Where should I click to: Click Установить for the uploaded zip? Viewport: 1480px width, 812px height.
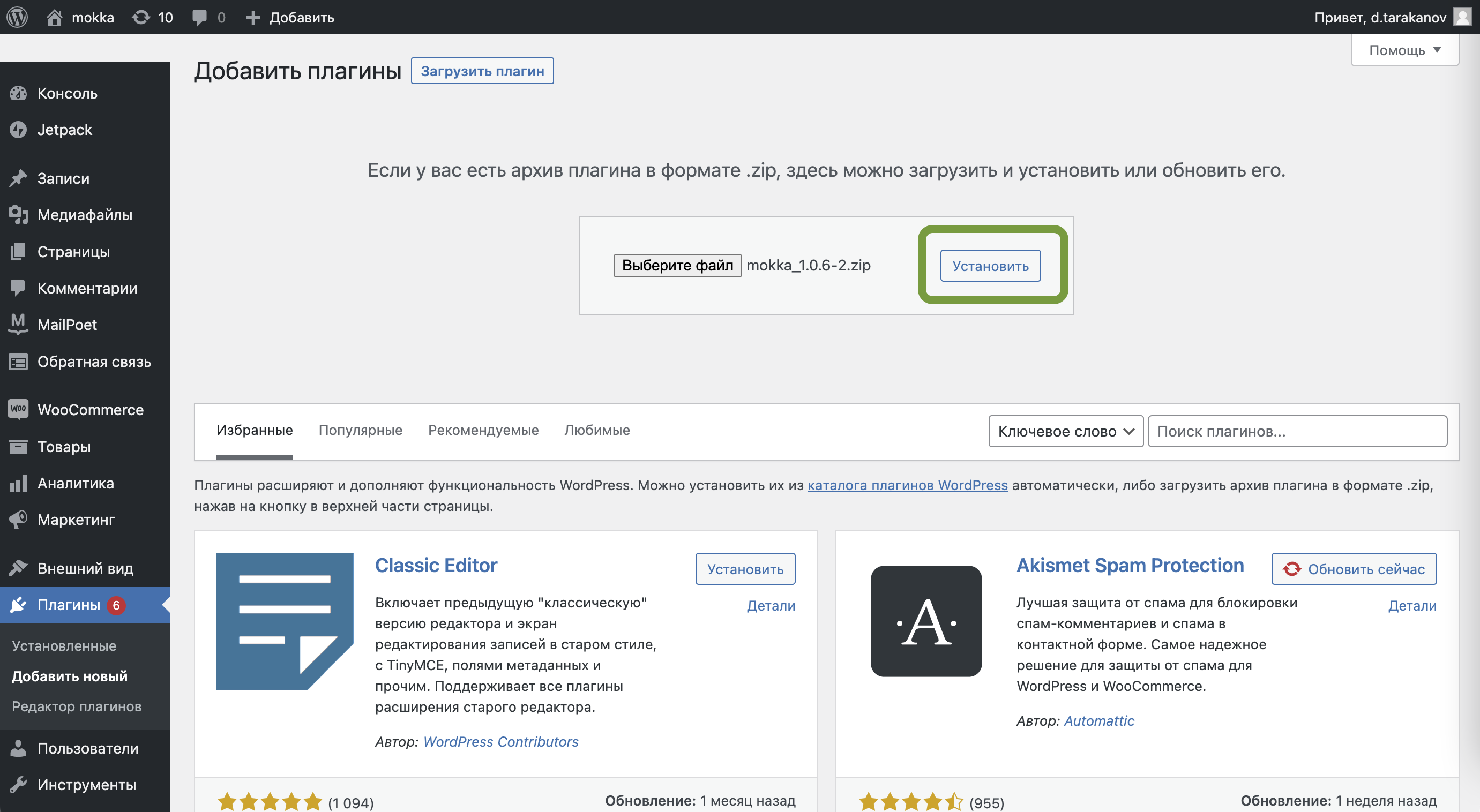[x=990, y=266]
